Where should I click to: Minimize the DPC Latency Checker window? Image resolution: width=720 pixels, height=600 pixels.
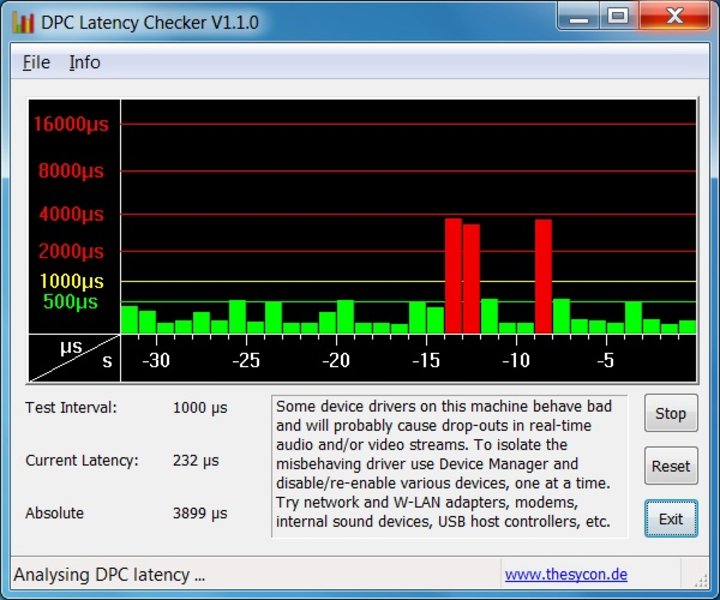(579, 17)
